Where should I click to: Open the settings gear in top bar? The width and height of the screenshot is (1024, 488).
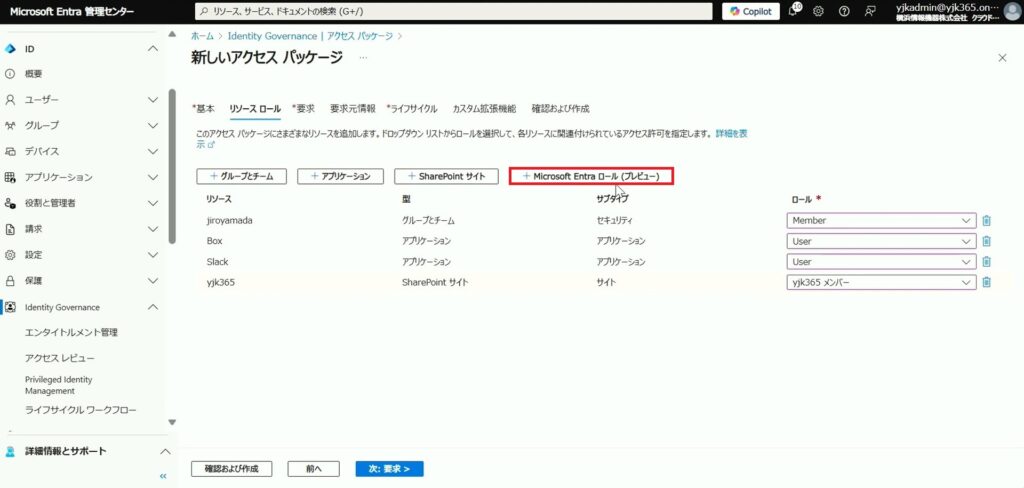(x=818, y=11)
